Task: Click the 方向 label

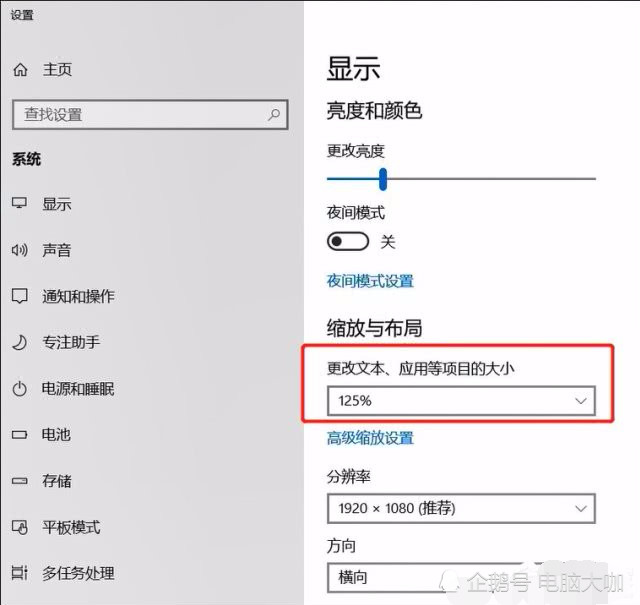Action: click(x=341, y=546)
